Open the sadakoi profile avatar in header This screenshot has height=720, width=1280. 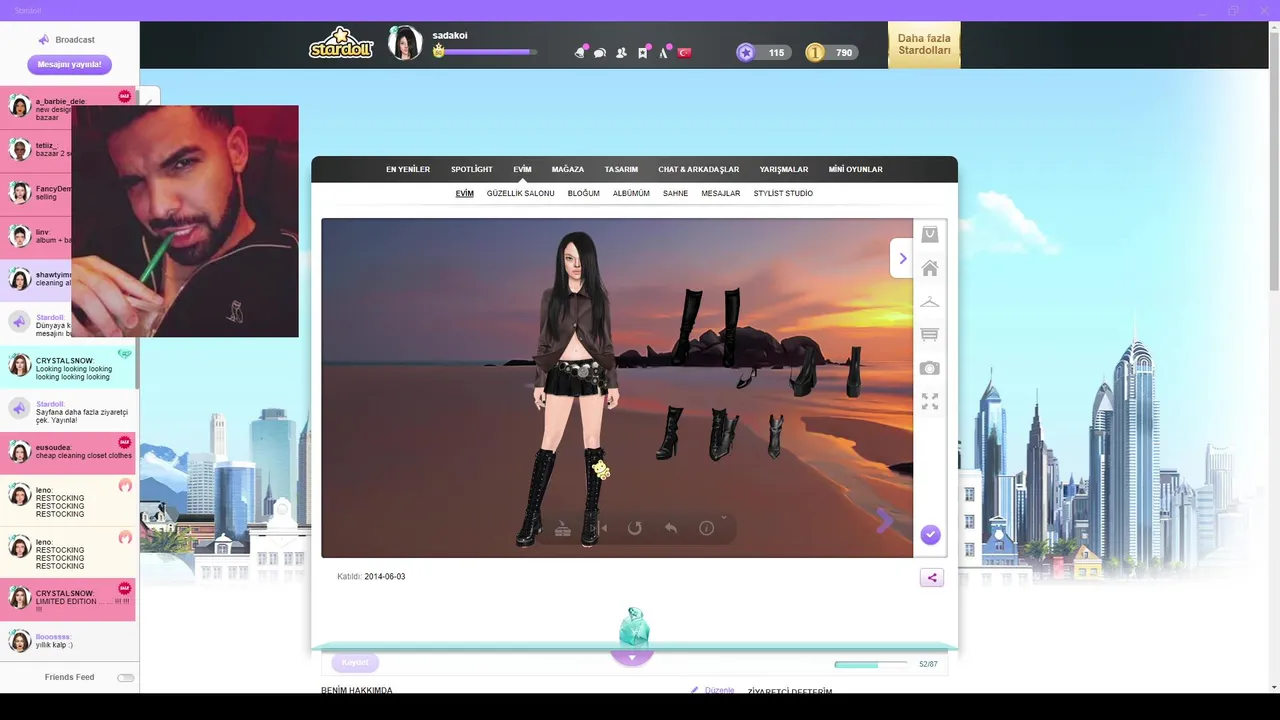(405, 43)
